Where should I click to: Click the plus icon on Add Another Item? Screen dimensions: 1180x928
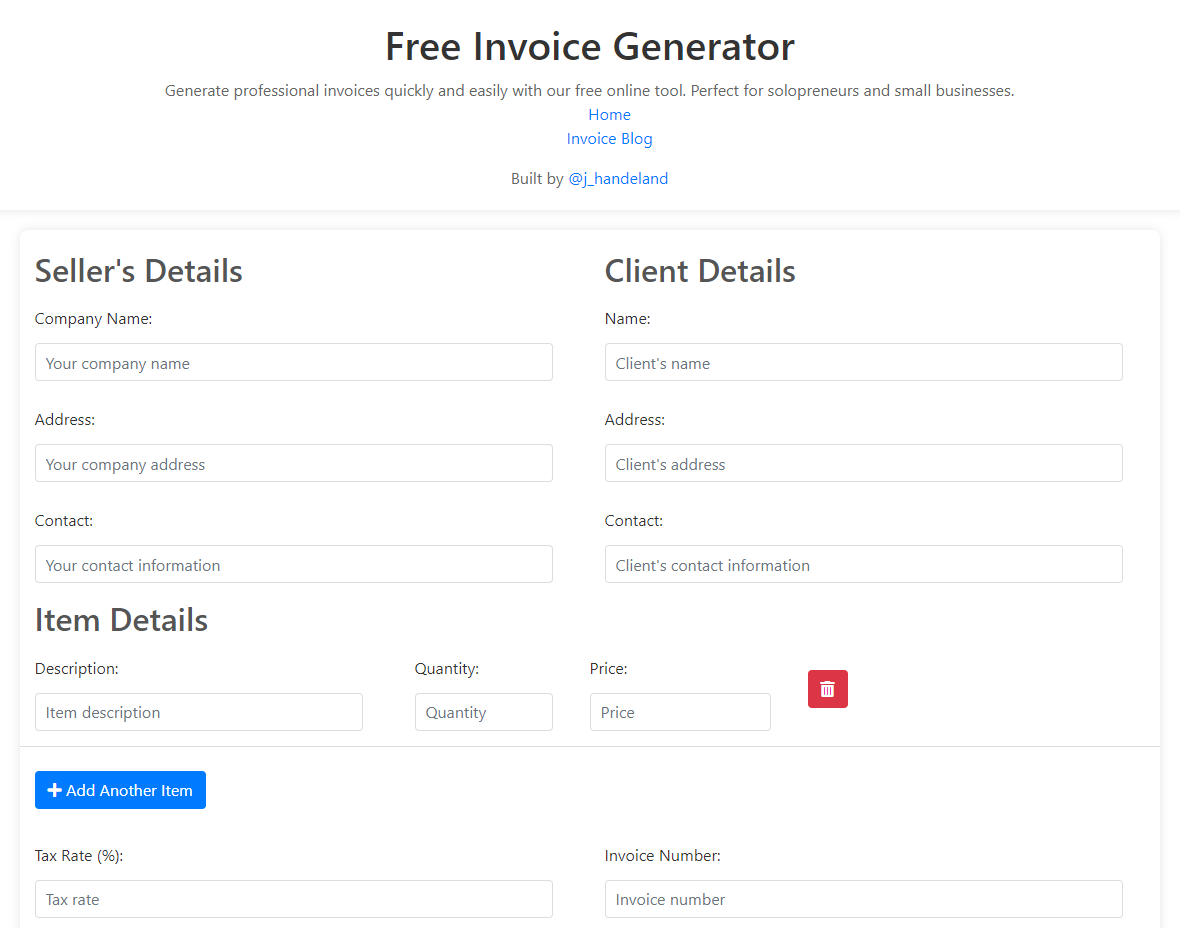coord(54,790)
